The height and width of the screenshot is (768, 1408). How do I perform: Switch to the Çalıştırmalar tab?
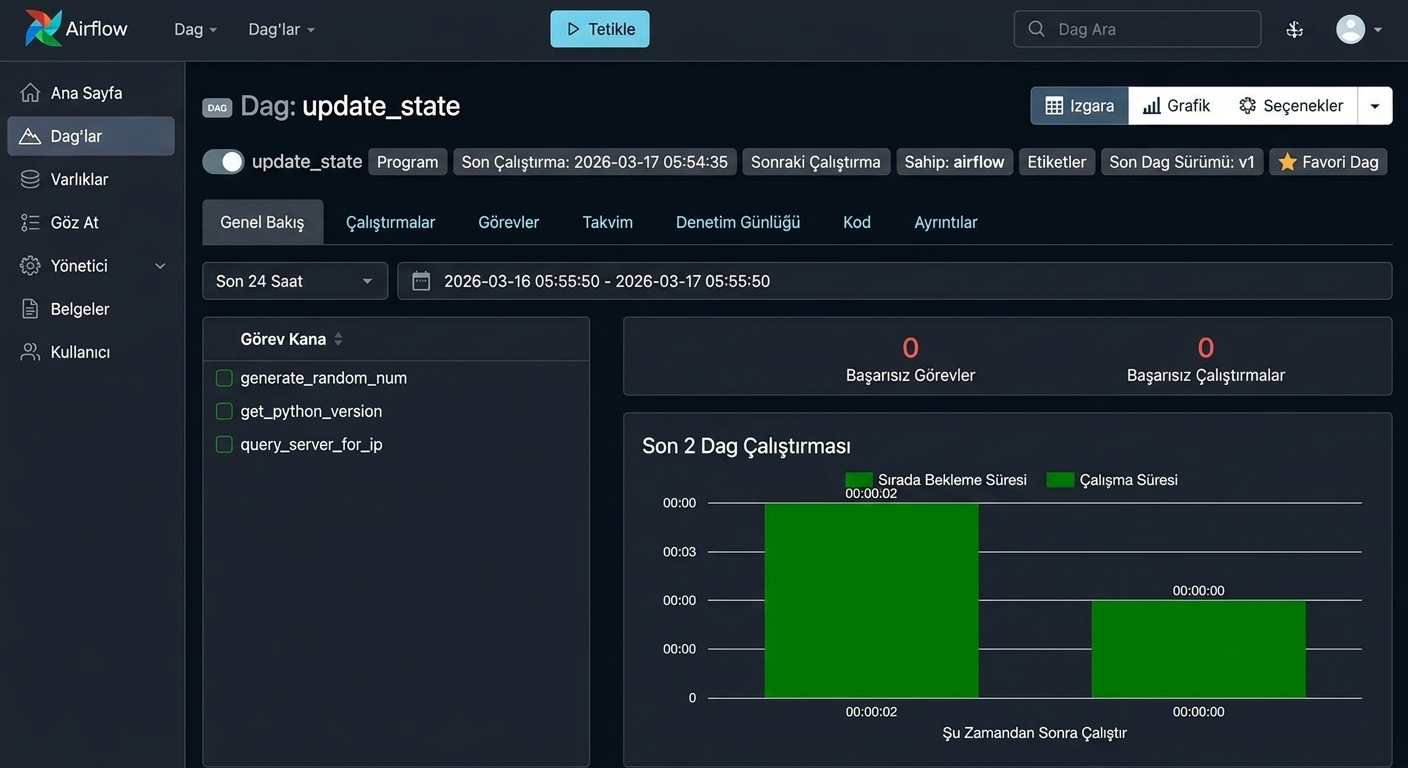click(x=390, y=222)
